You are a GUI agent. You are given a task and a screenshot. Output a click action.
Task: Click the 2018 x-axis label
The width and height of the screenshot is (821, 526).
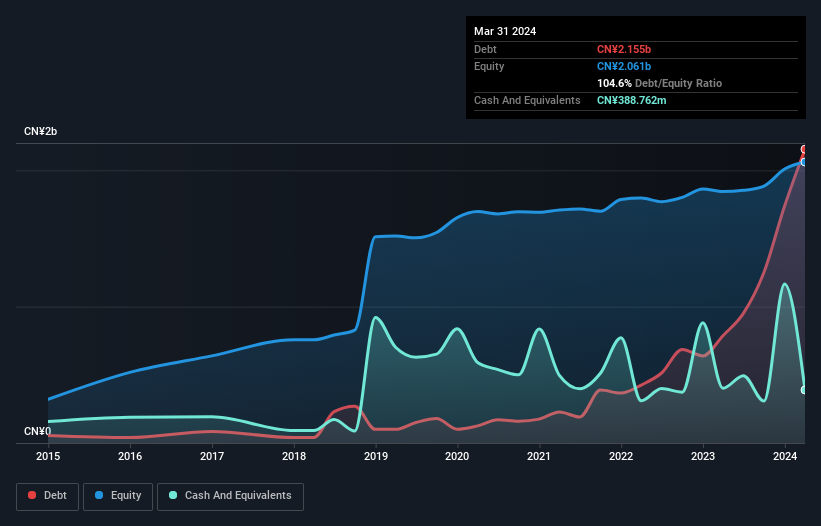point(294,456)
